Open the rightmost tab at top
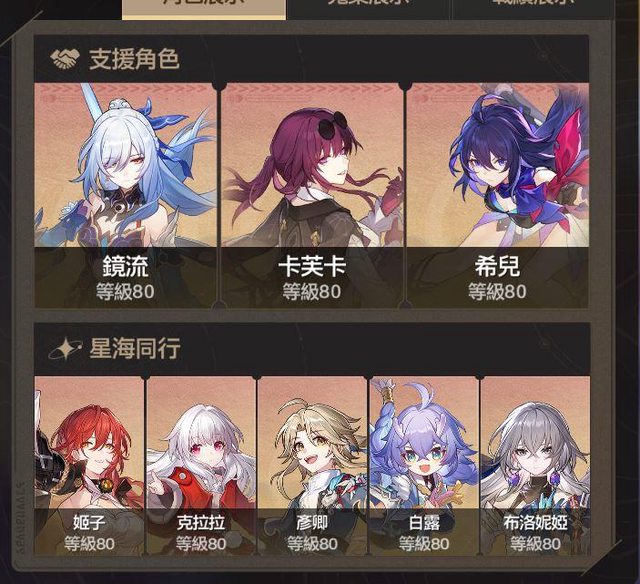 click(533, 9)
